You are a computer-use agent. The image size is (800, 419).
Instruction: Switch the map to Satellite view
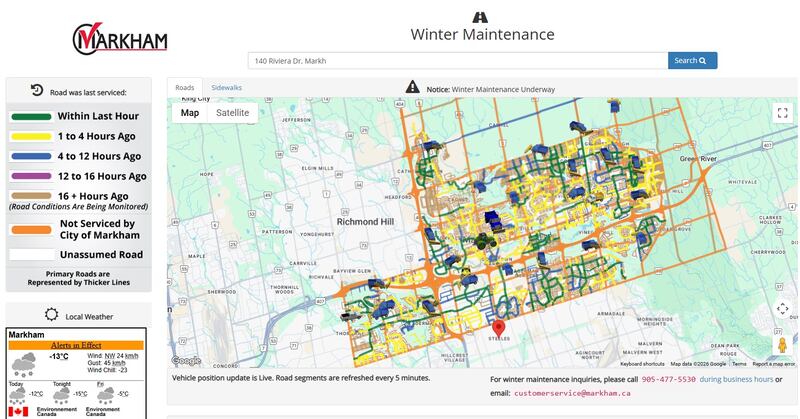click(x=232, y=113)
